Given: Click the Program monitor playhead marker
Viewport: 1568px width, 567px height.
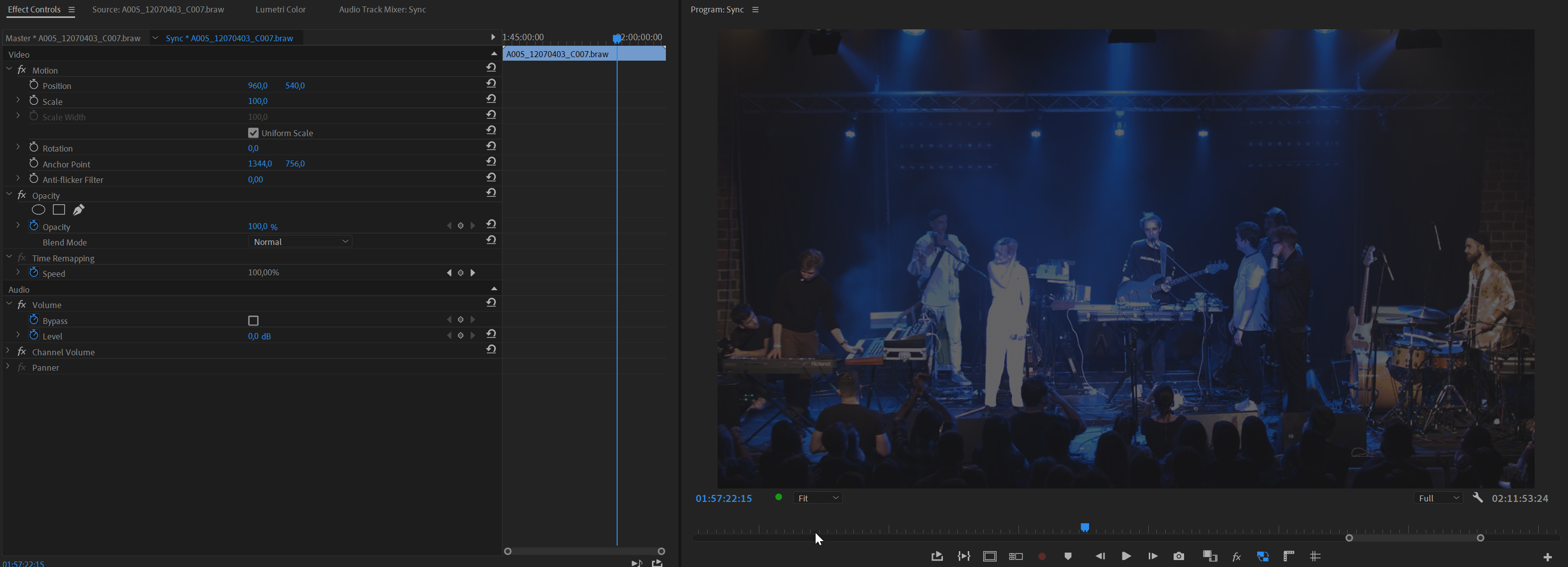Looking at the screenshot, I should [1084, 527].
